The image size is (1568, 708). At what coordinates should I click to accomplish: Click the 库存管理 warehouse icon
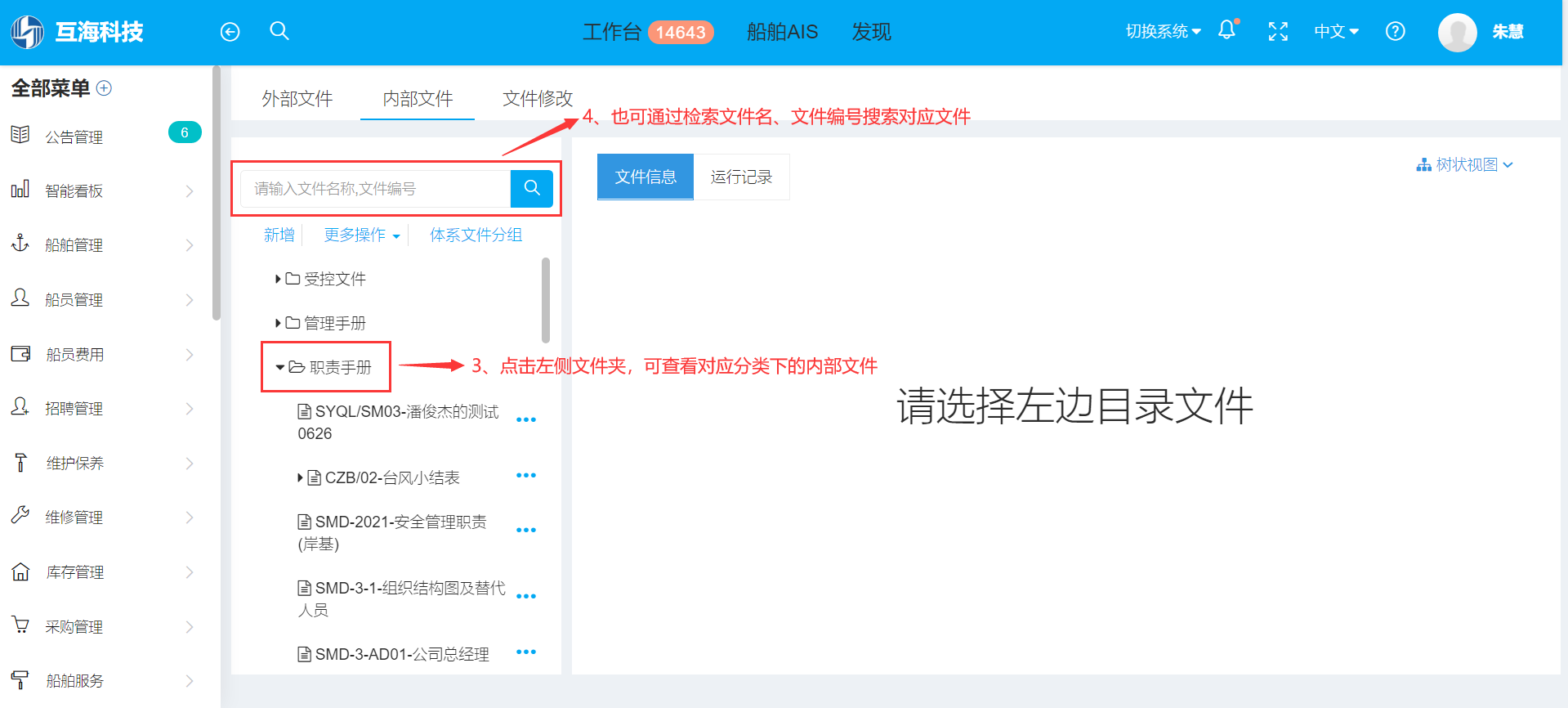point(20,571)
